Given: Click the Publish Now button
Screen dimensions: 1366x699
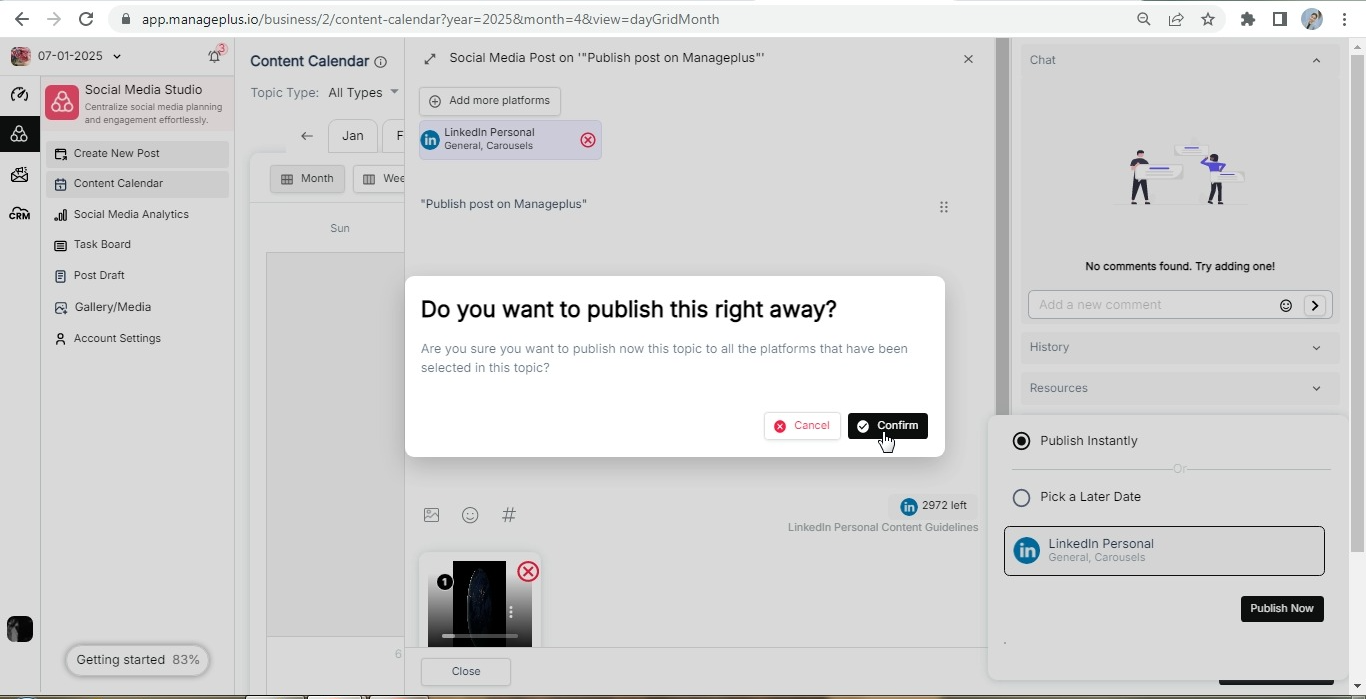Looking at the screenshot, I should pos(1282,609).
